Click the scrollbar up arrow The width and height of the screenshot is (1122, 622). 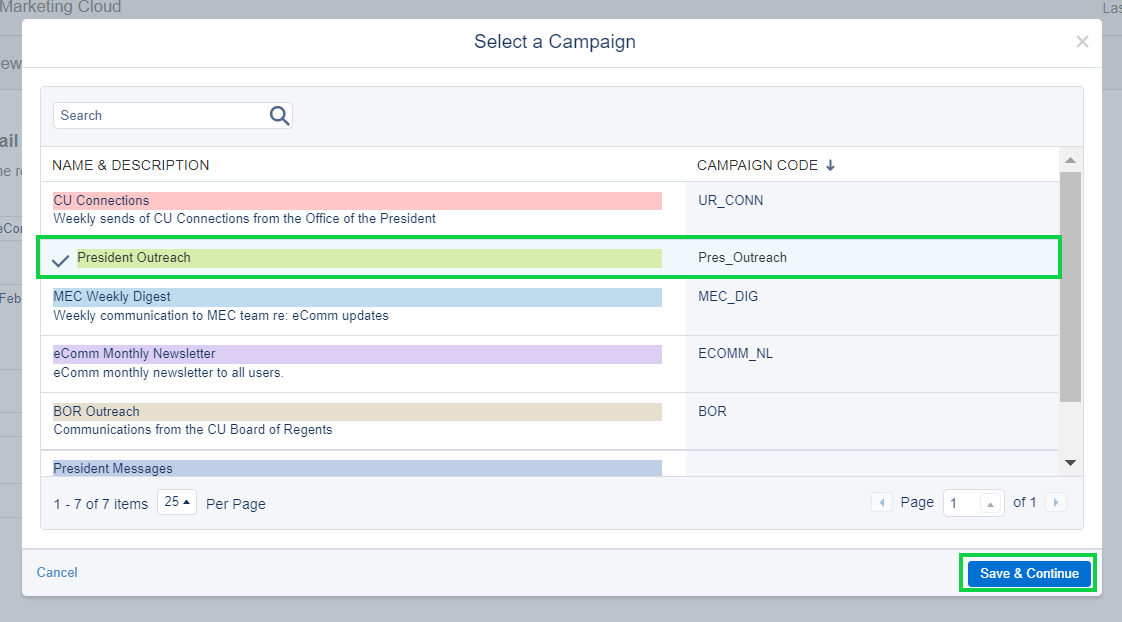pos(1070,160)
